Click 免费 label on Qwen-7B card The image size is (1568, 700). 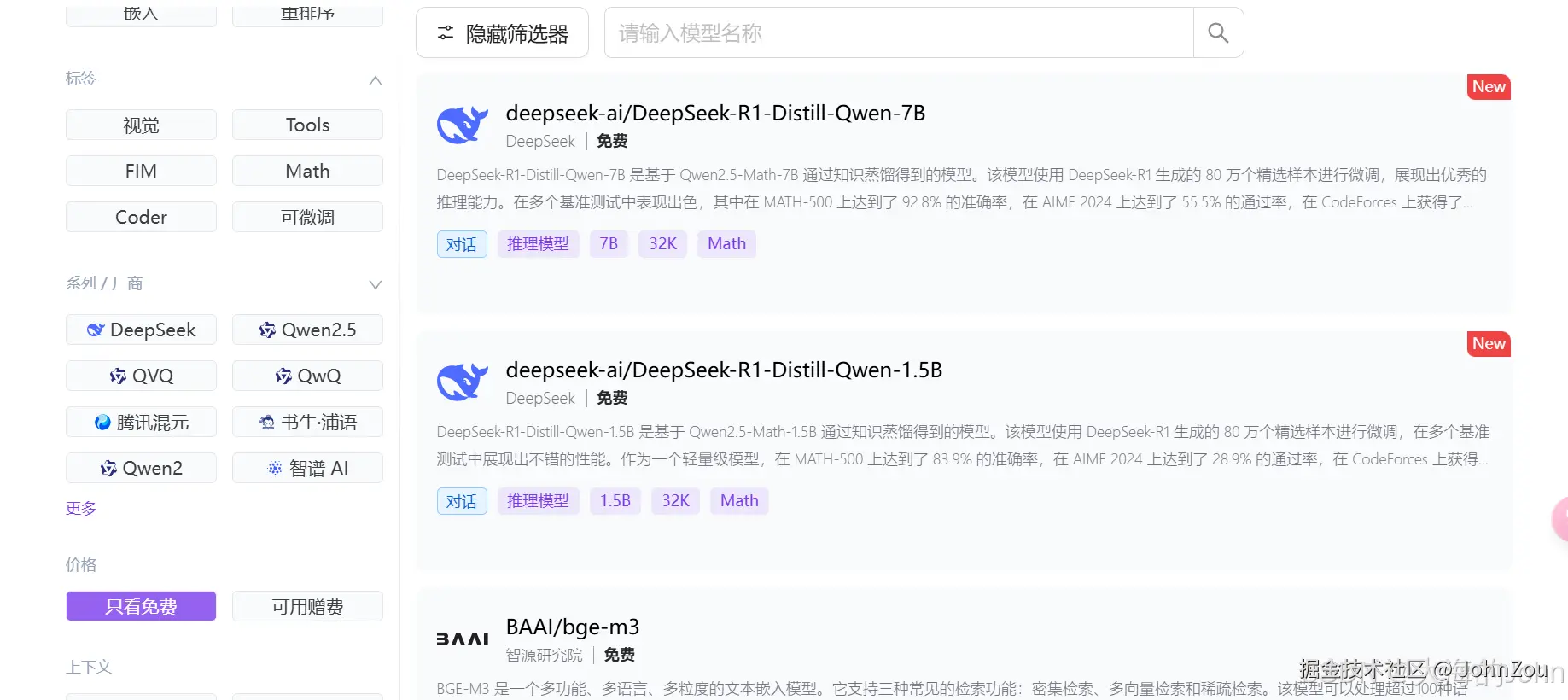pos(612,141)
